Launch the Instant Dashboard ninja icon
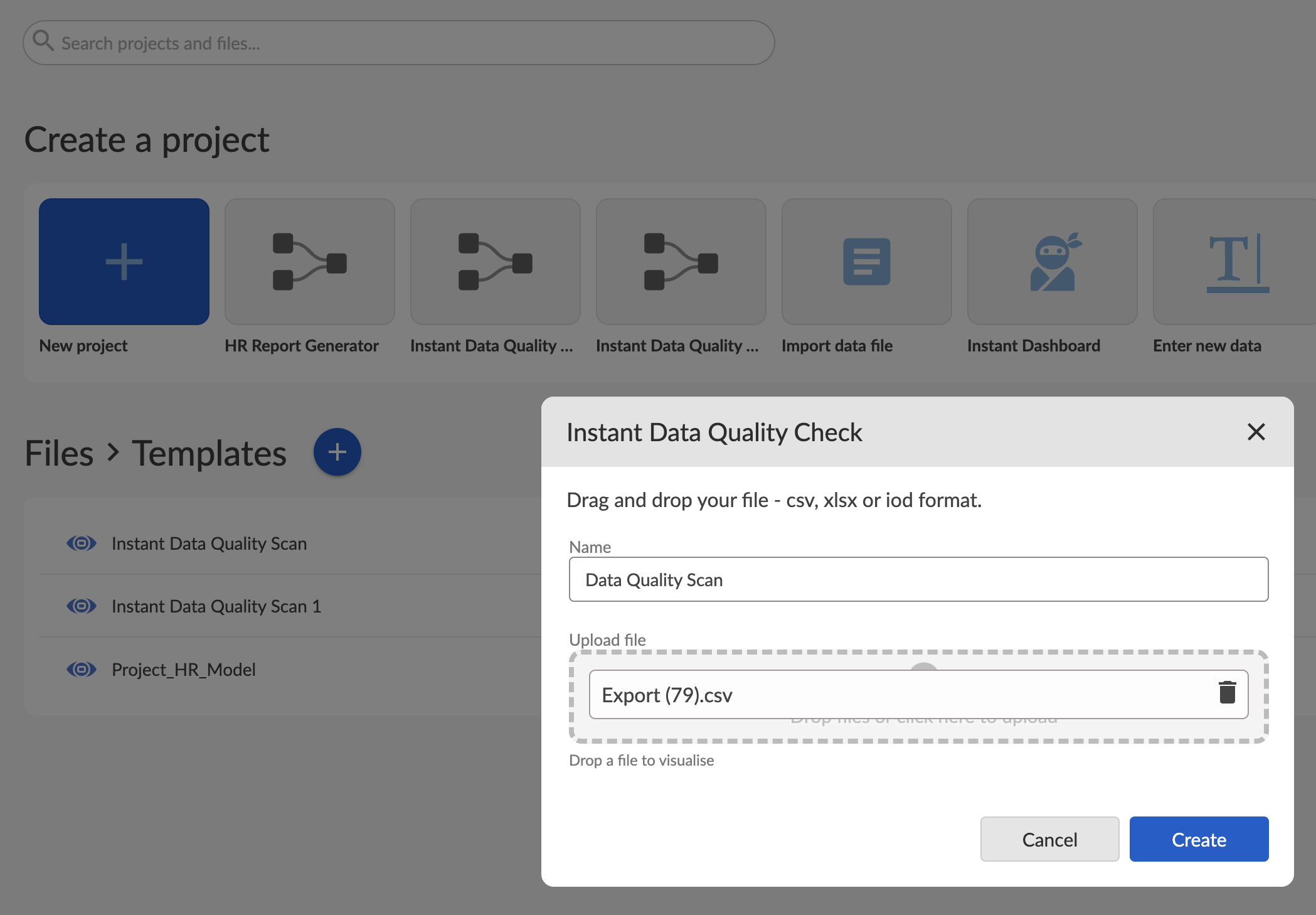Screen dimensions: 1316x915 [1052, 261]
